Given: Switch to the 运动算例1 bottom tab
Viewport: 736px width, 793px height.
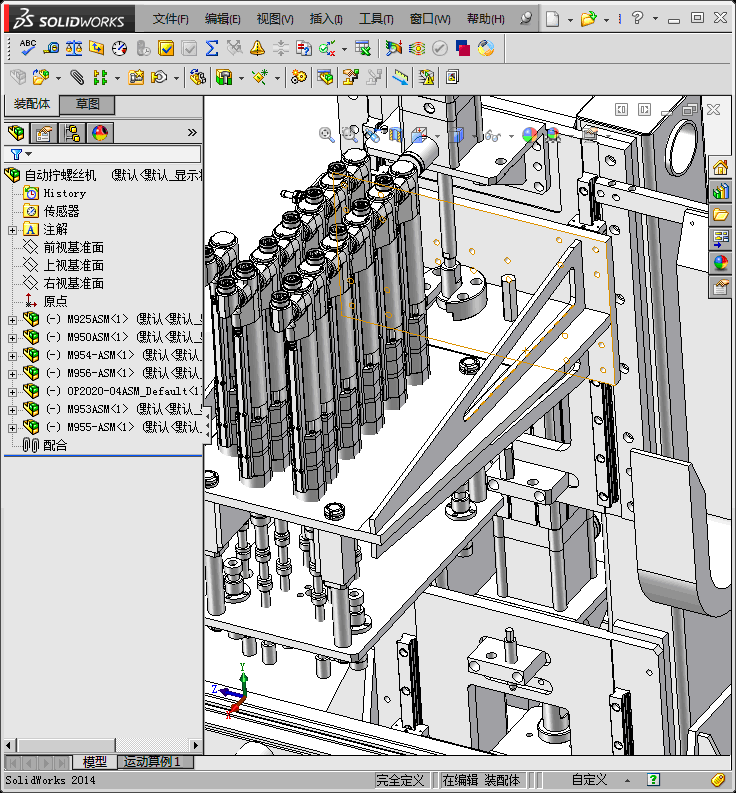Looking at the screenshot, I should pos(152,762).
